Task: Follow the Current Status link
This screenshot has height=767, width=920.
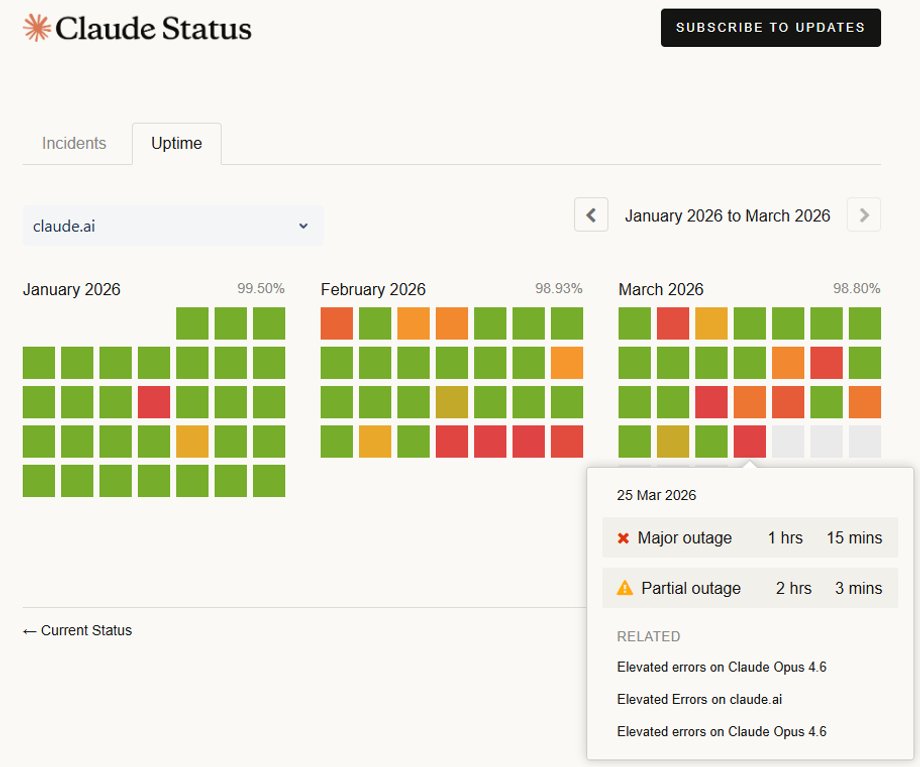Action: (77, 631)
